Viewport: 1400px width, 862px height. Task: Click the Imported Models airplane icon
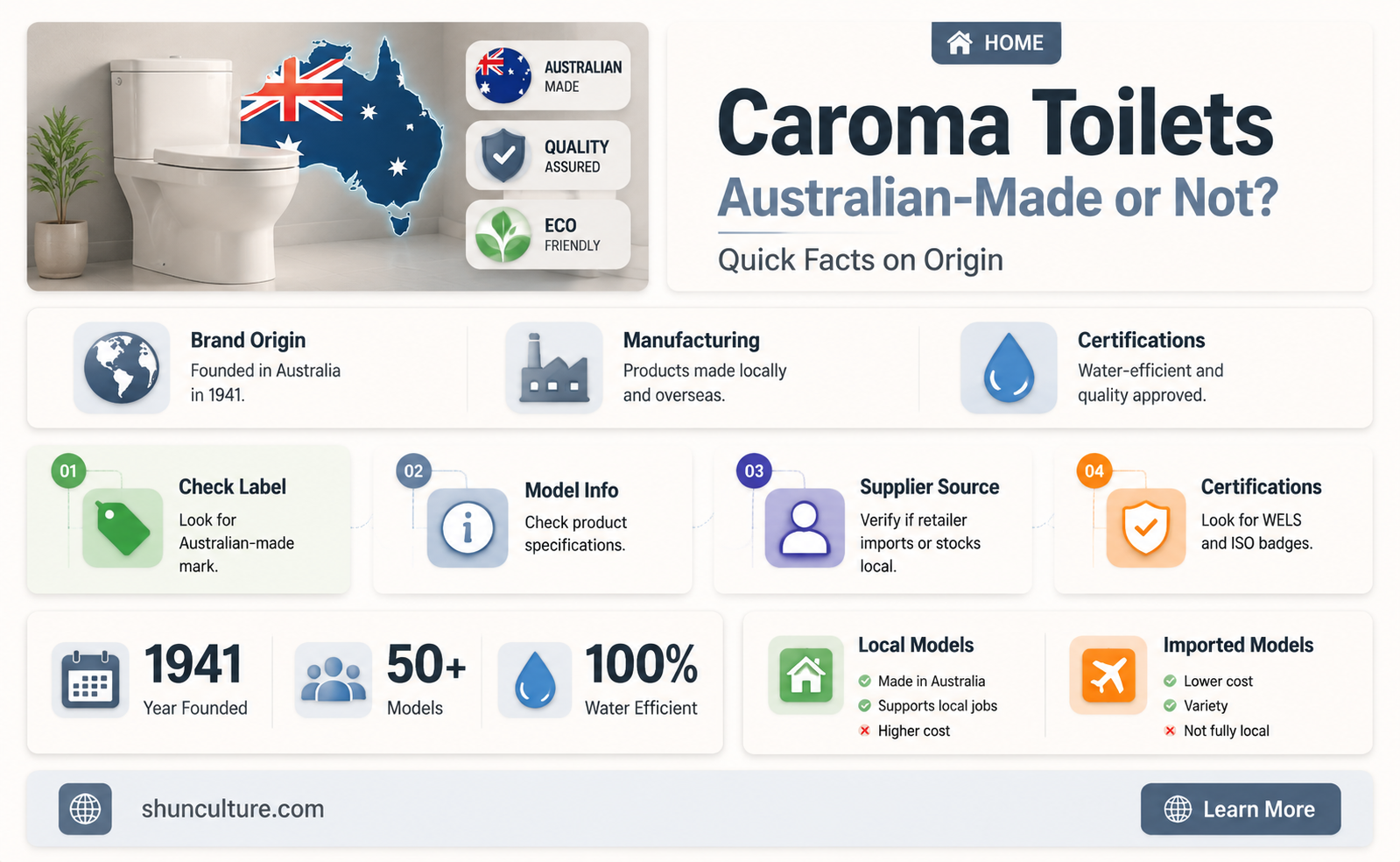click(x=1108, y=675)
